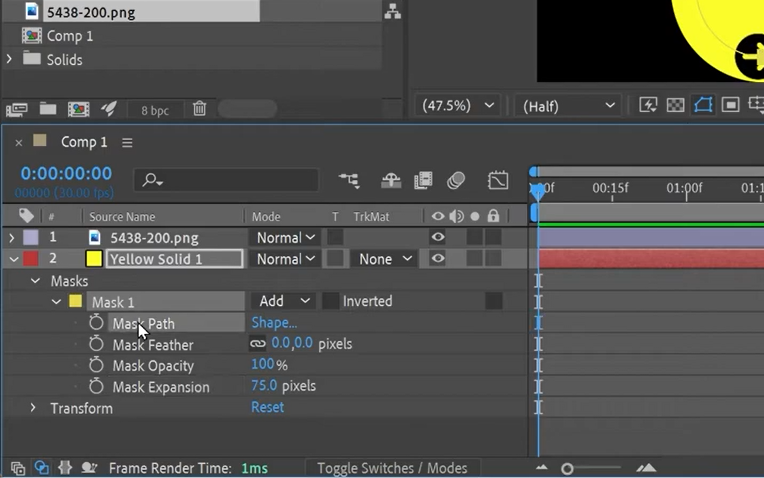Click the red label color of layer 2
Screen dimensions: 764x478
tap(31, 259)
